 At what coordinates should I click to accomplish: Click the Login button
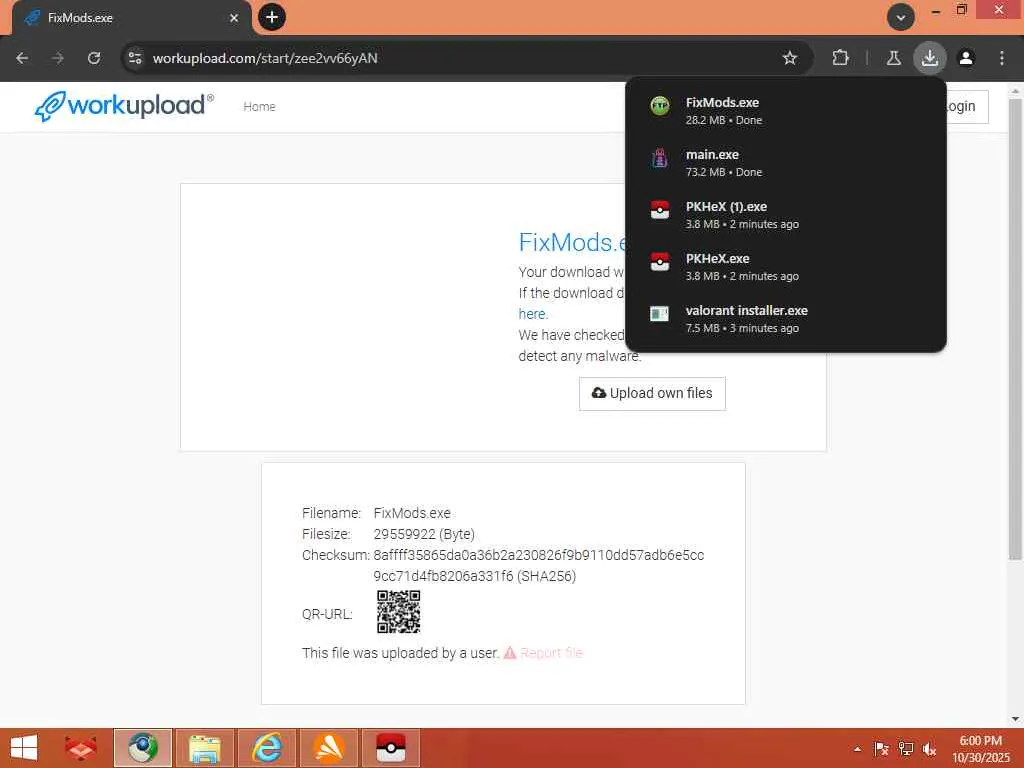(967, 106)
